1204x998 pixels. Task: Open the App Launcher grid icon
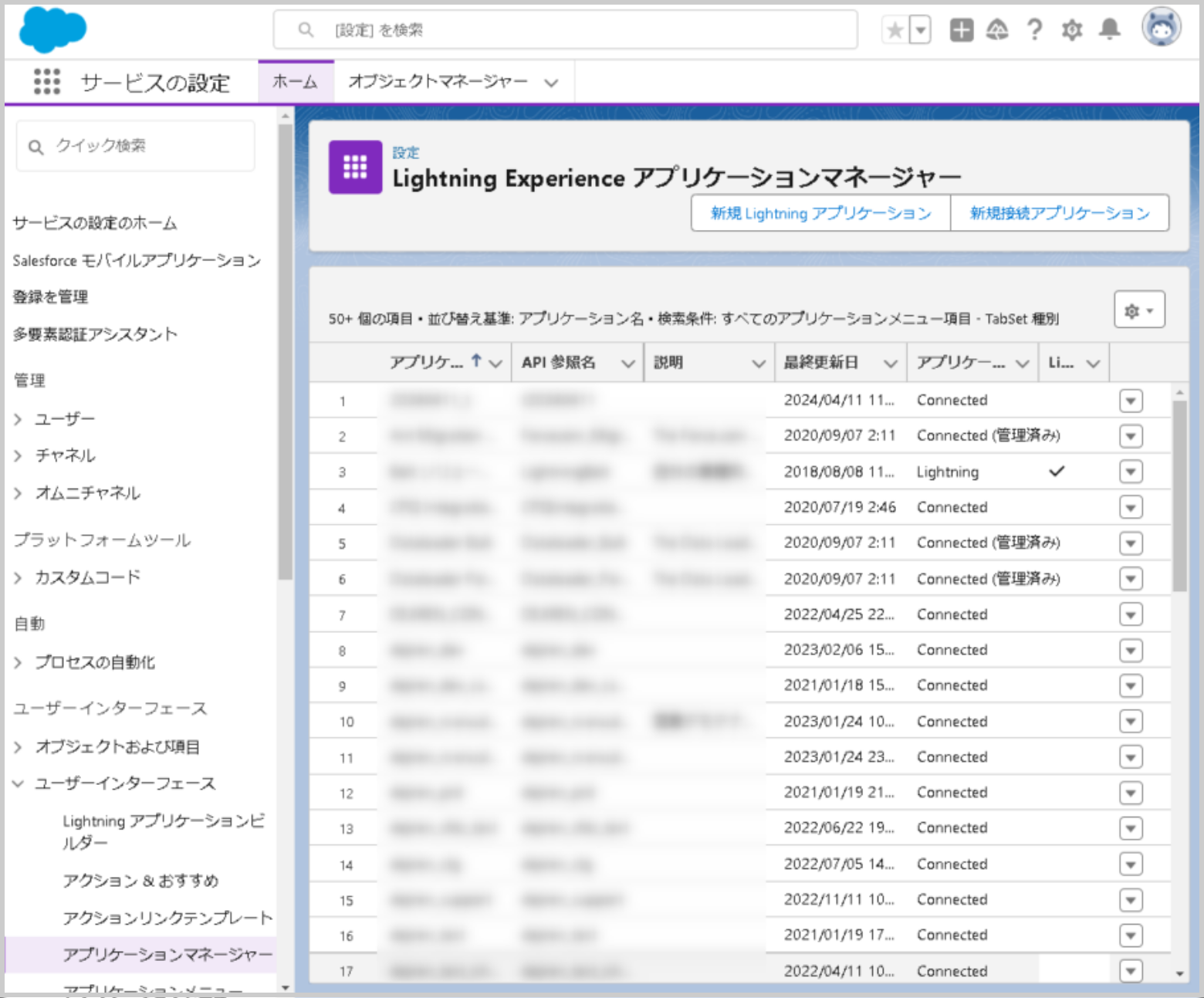[x=47, y=81]
